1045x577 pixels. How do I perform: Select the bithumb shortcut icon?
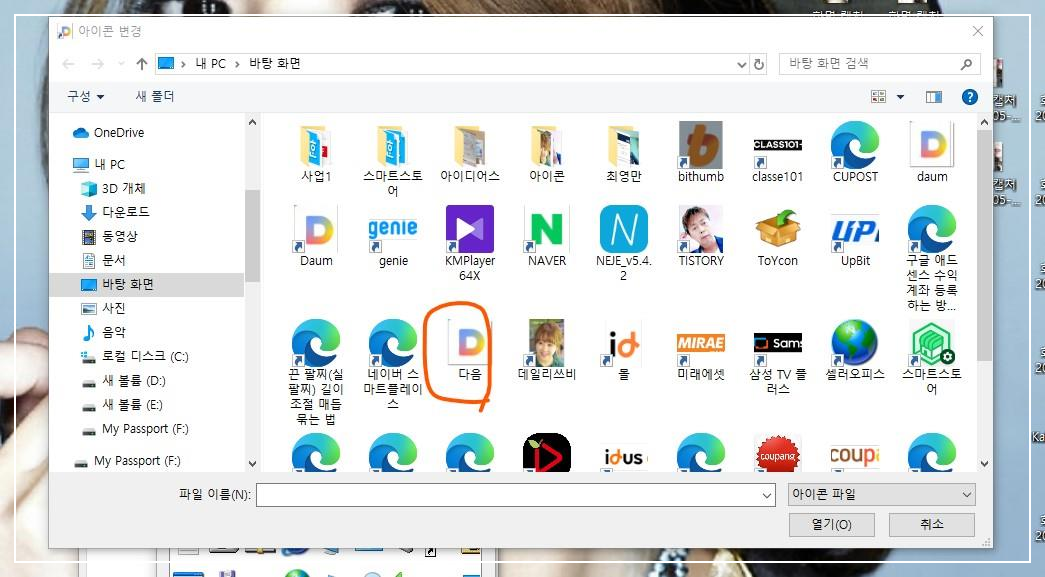[700, 153]
